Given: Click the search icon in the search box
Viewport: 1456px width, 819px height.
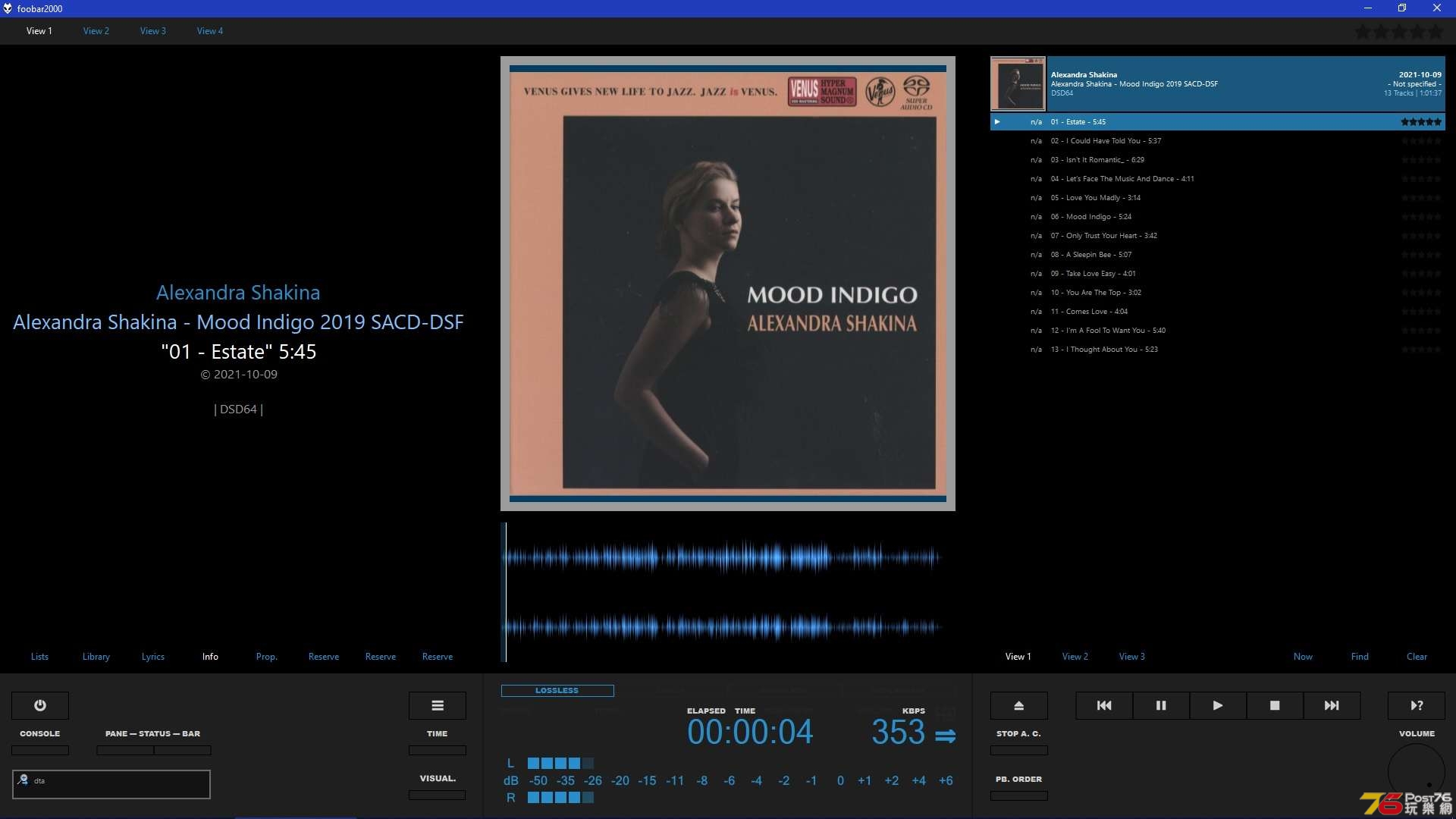Looking at the screenshot, I should pos(23,780).
